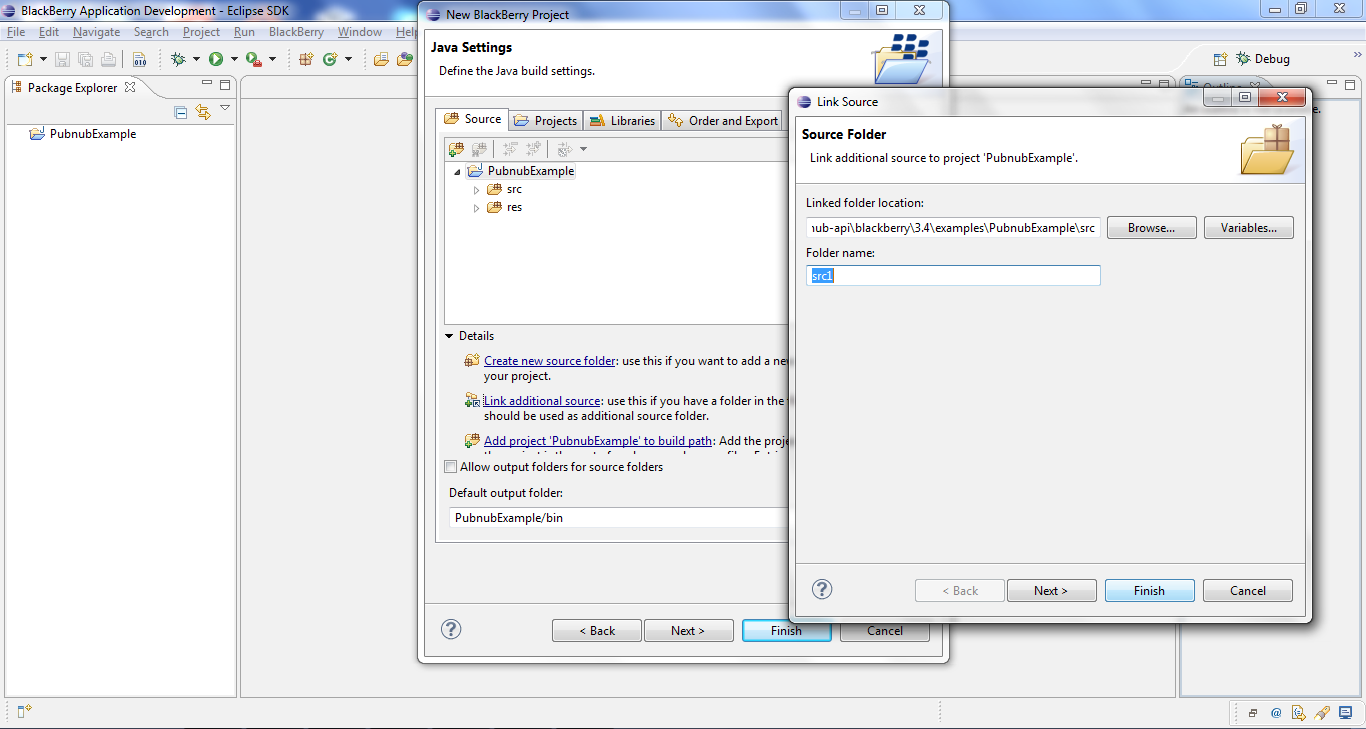Click Browse in the Link Source dialog
This screenshot has width=1366, height=729.
click(1150, 227)
